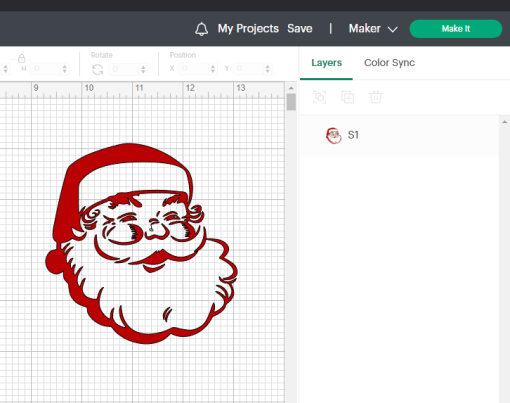
Task: Click the notification bell icon
Action: [x=201, y=29]
